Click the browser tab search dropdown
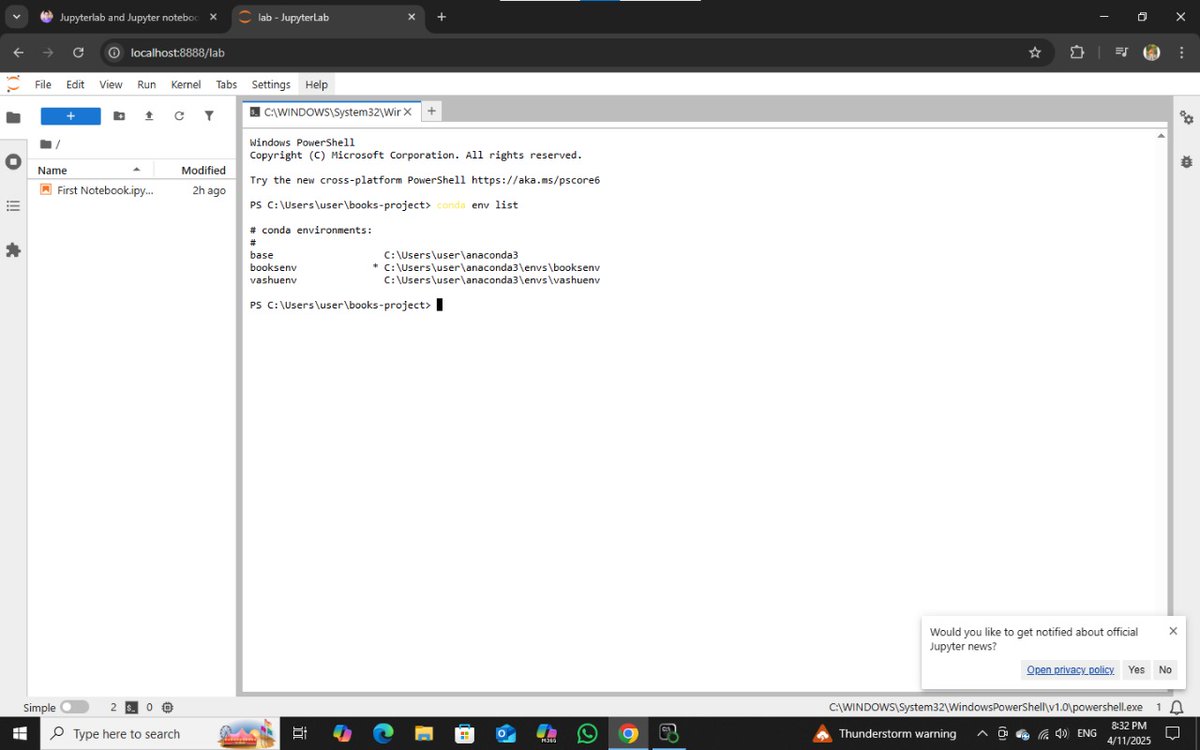This screenshot has height=750, width=1200. click(x=17, y=17)
